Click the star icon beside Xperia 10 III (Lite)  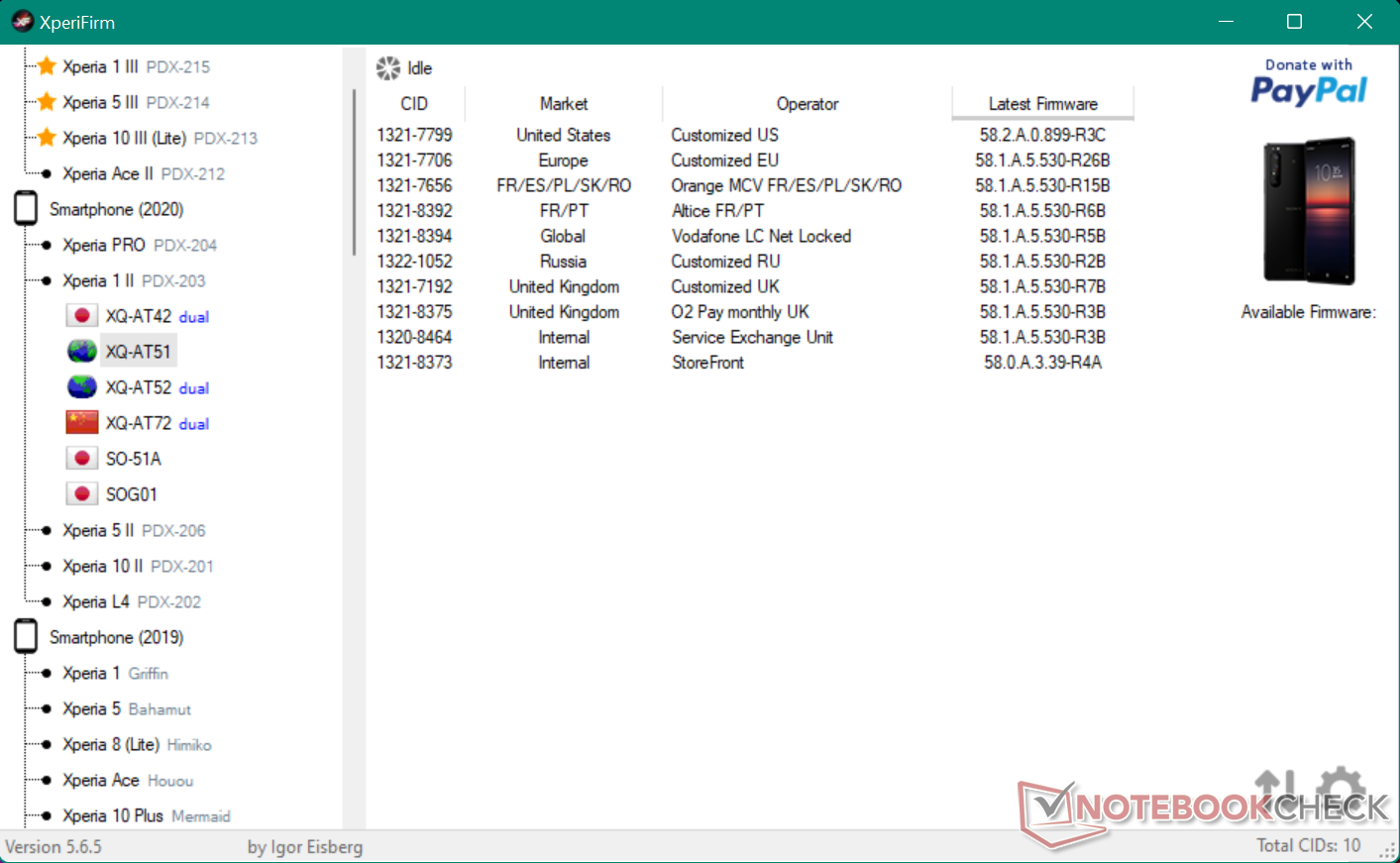click(x=46, y=138)
